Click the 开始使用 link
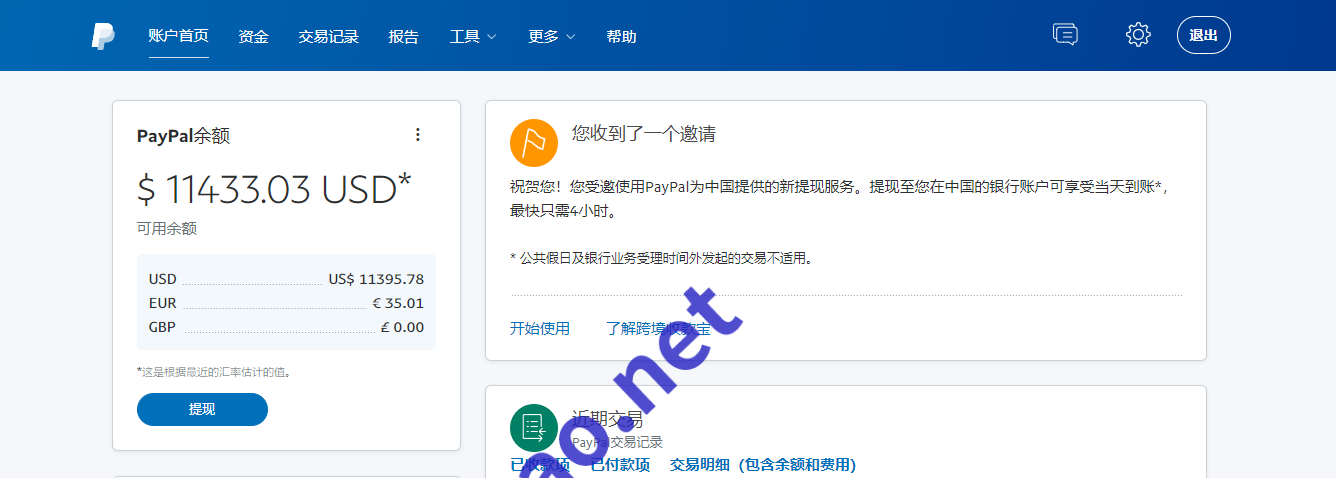1336x478 pixels. coord(540,328)
